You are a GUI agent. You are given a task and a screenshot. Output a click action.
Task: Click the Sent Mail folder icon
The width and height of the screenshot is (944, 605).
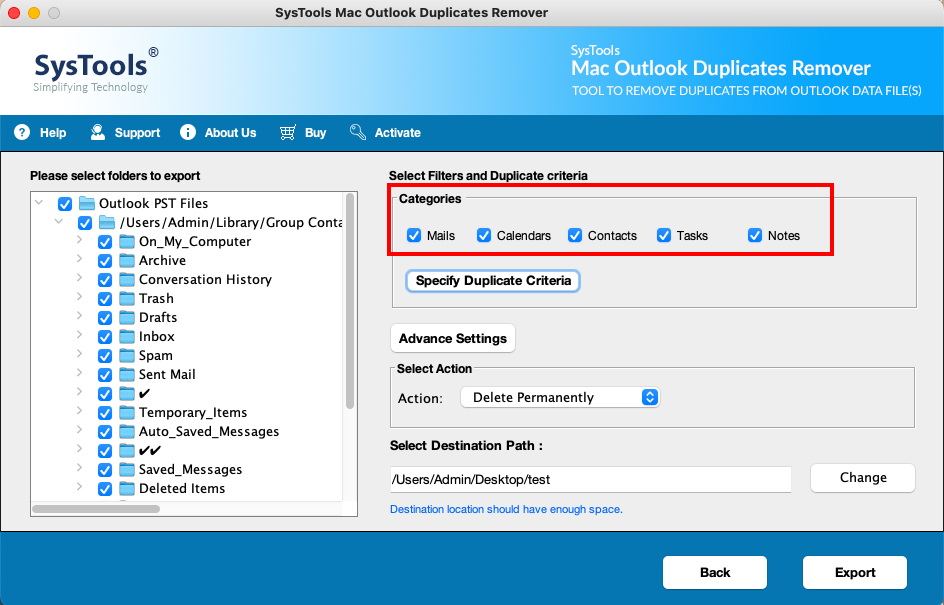click(127, 374)
